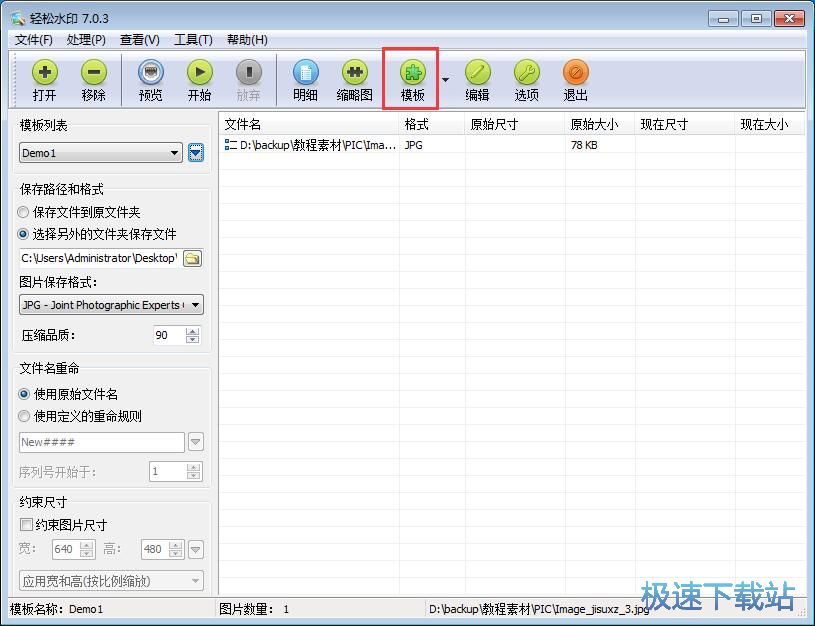Click the compression quality spinner showing 90
This screenshot has height=626, width=815.
click(177, 335)
